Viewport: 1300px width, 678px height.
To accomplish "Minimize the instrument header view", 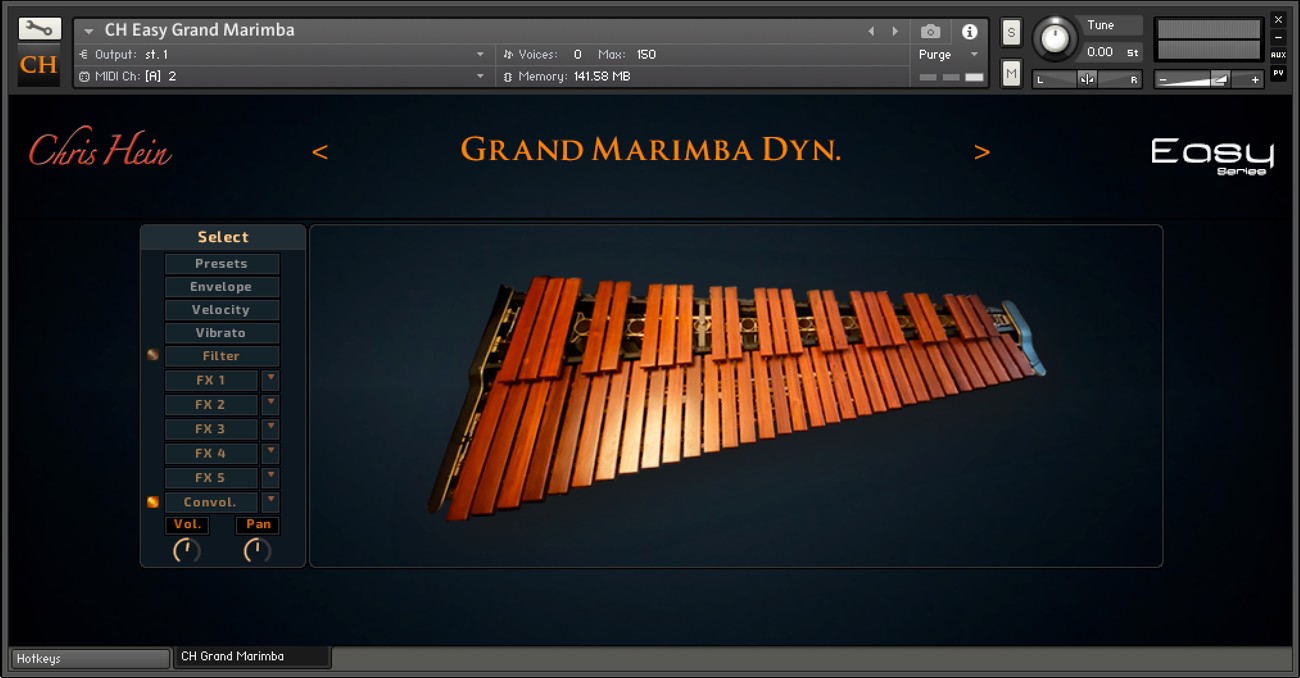I will coord(1278,37).
